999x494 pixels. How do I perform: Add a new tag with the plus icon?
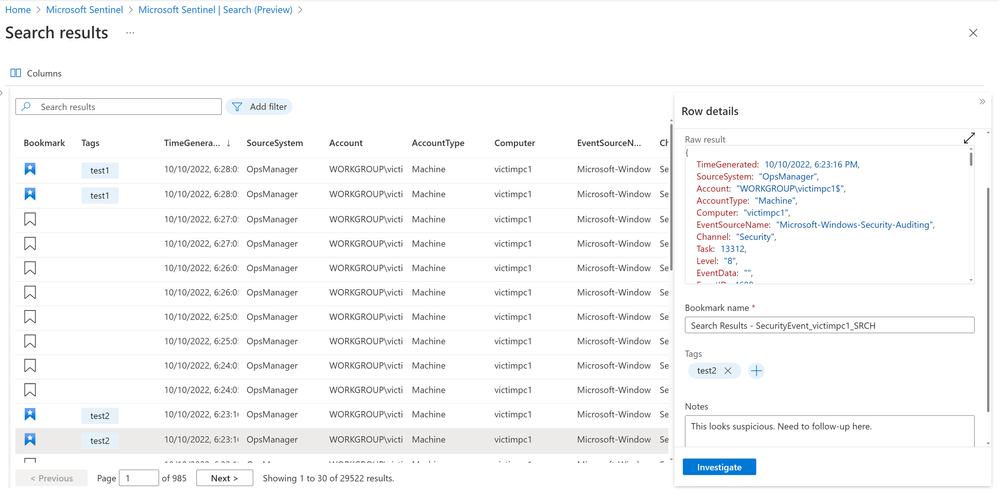point(756,371)
